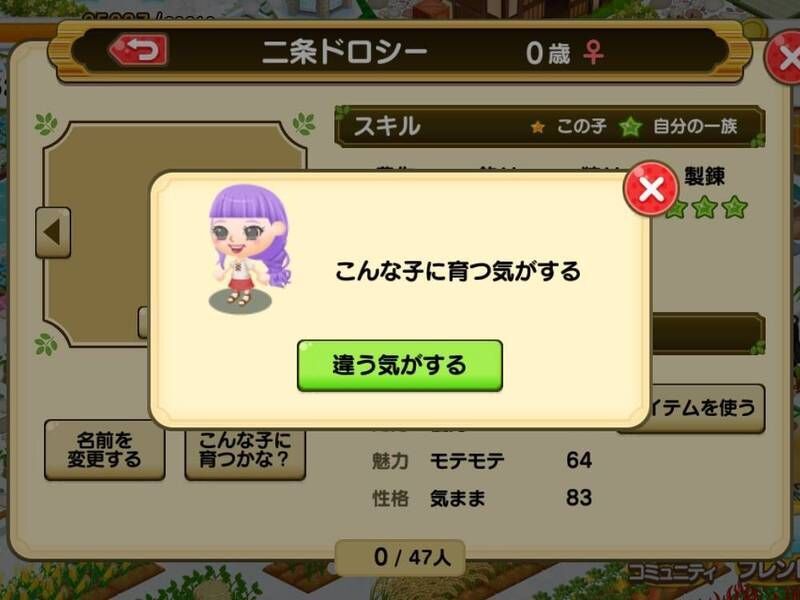The width and height of the screenshot is (800, 600).
Task: Open the フレンド tab at bottom
Action: pyautogui.click(x=769, y=571)
